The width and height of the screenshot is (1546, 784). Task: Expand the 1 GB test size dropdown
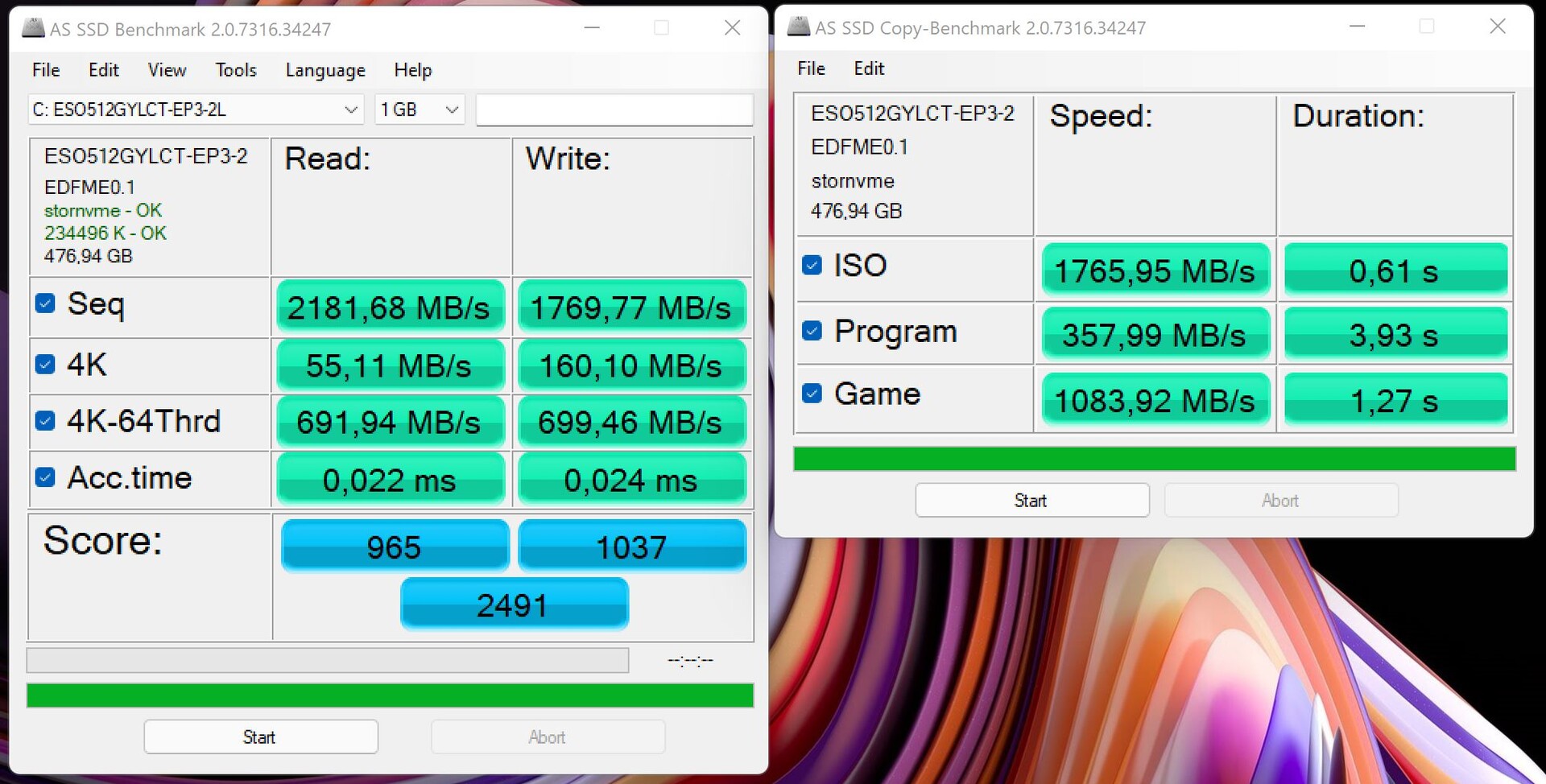[420, 109]
